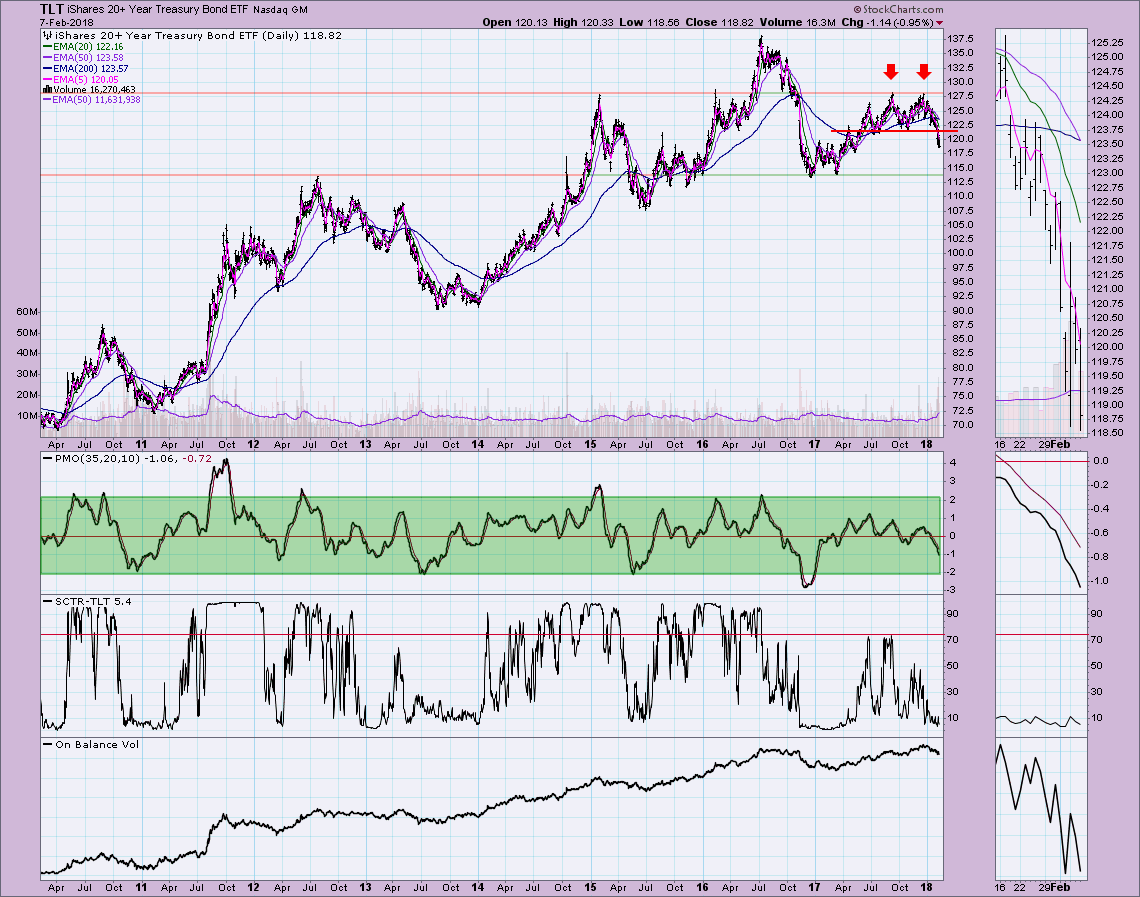
Task: Click the price symbol icon before iShares legend
Action: (45, 34)
